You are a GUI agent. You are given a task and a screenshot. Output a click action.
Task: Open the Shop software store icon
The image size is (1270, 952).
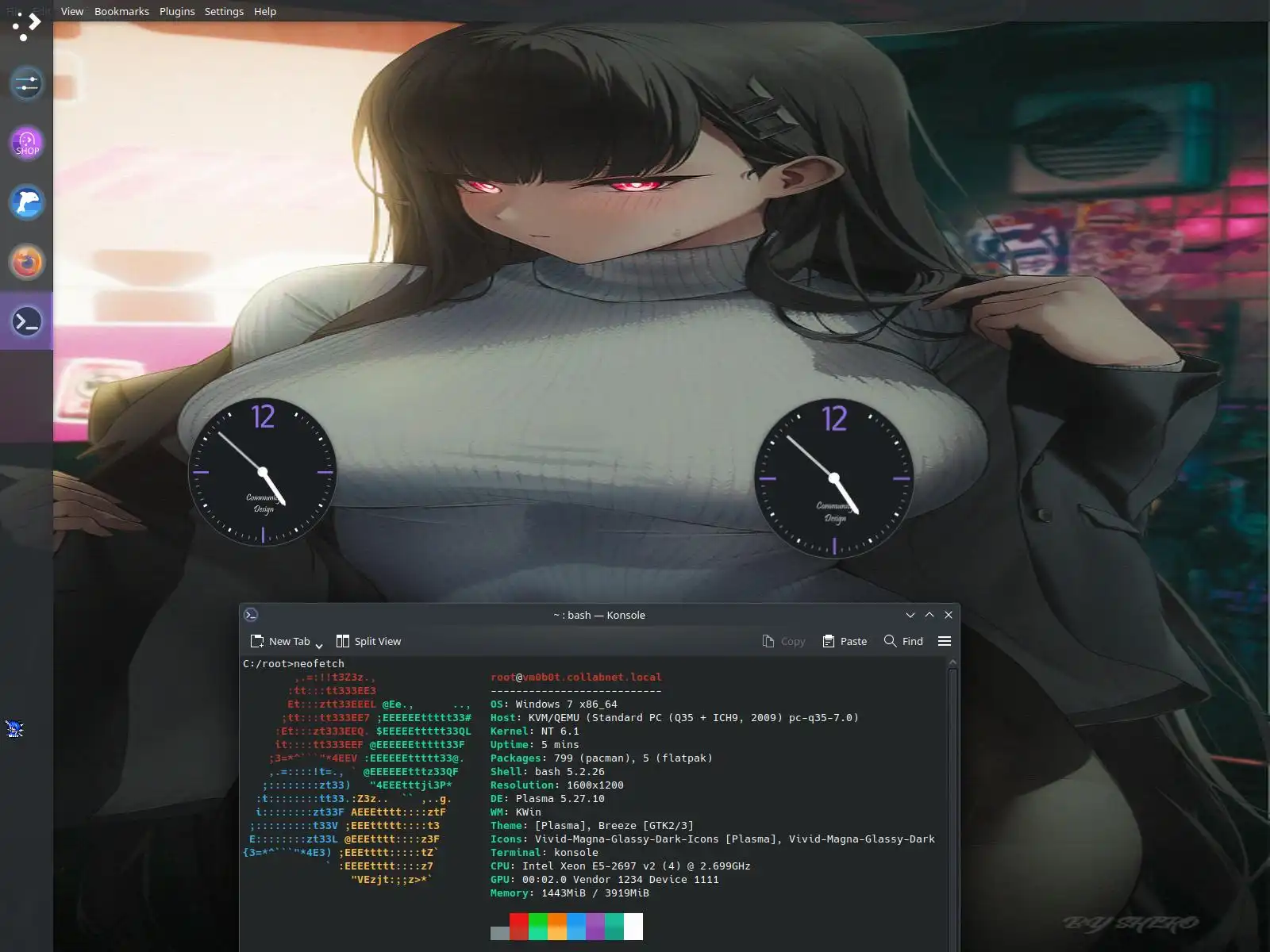[26, 143]
